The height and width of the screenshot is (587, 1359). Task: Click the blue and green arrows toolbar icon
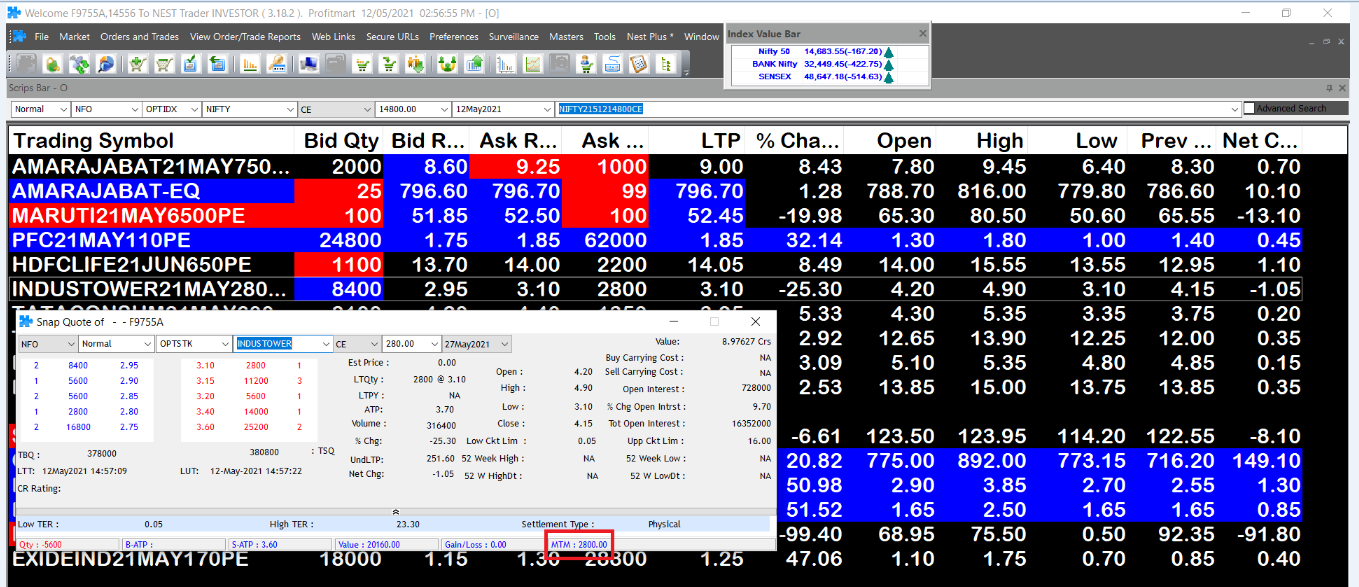[x=79, y=64]
